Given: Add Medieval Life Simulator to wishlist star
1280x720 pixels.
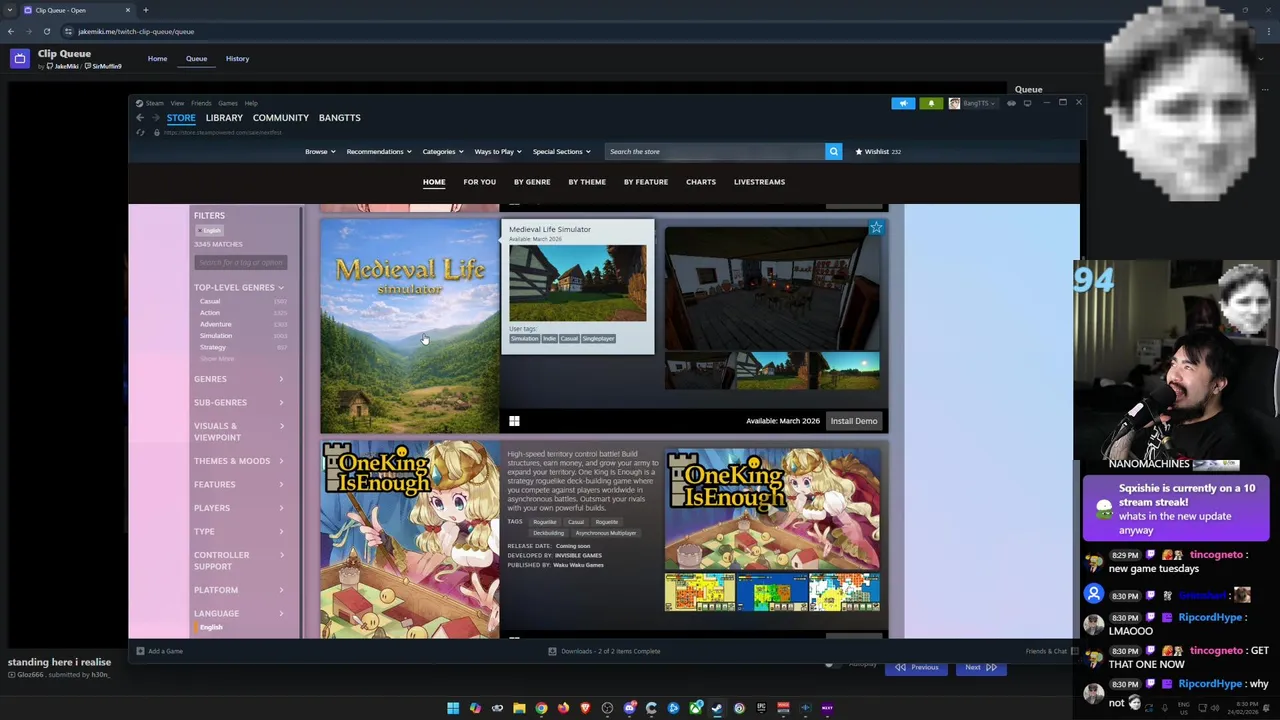Looking at the screenshot, I should tap(876, 228).
